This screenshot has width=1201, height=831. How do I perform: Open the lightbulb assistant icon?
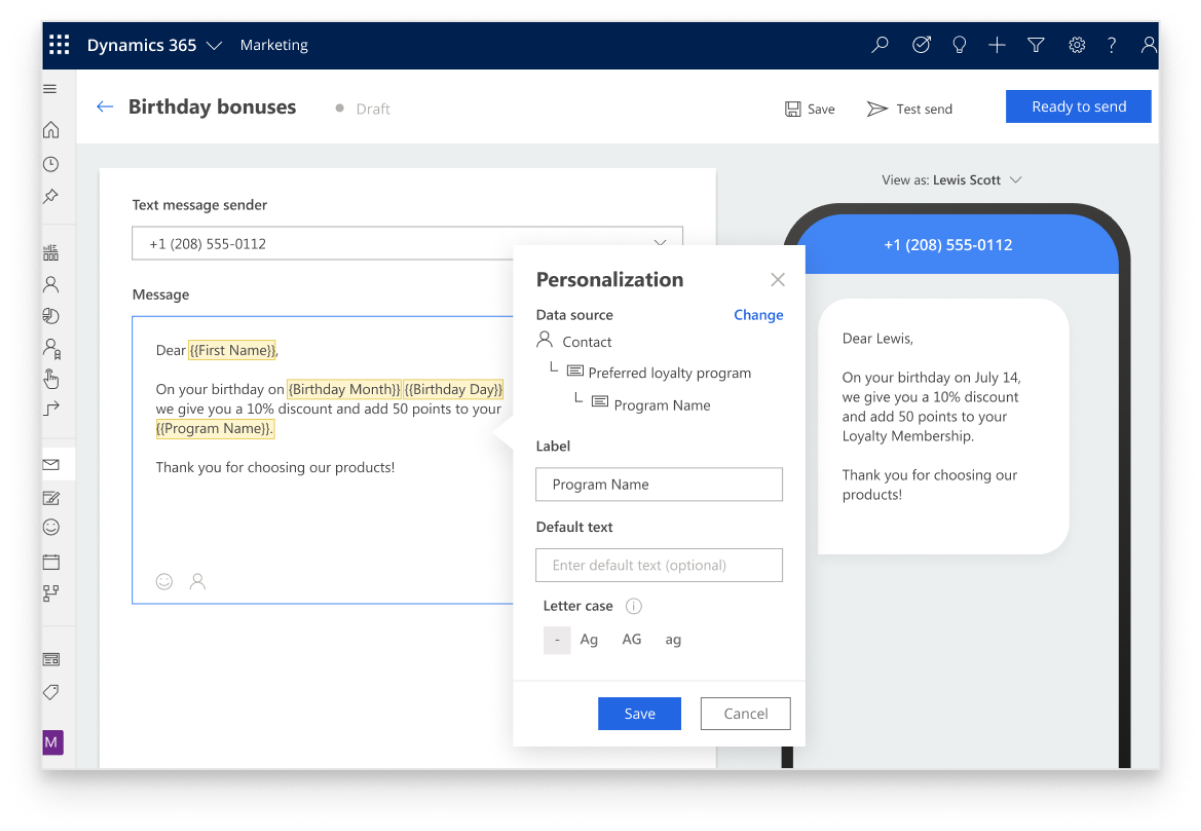[959, 45]
